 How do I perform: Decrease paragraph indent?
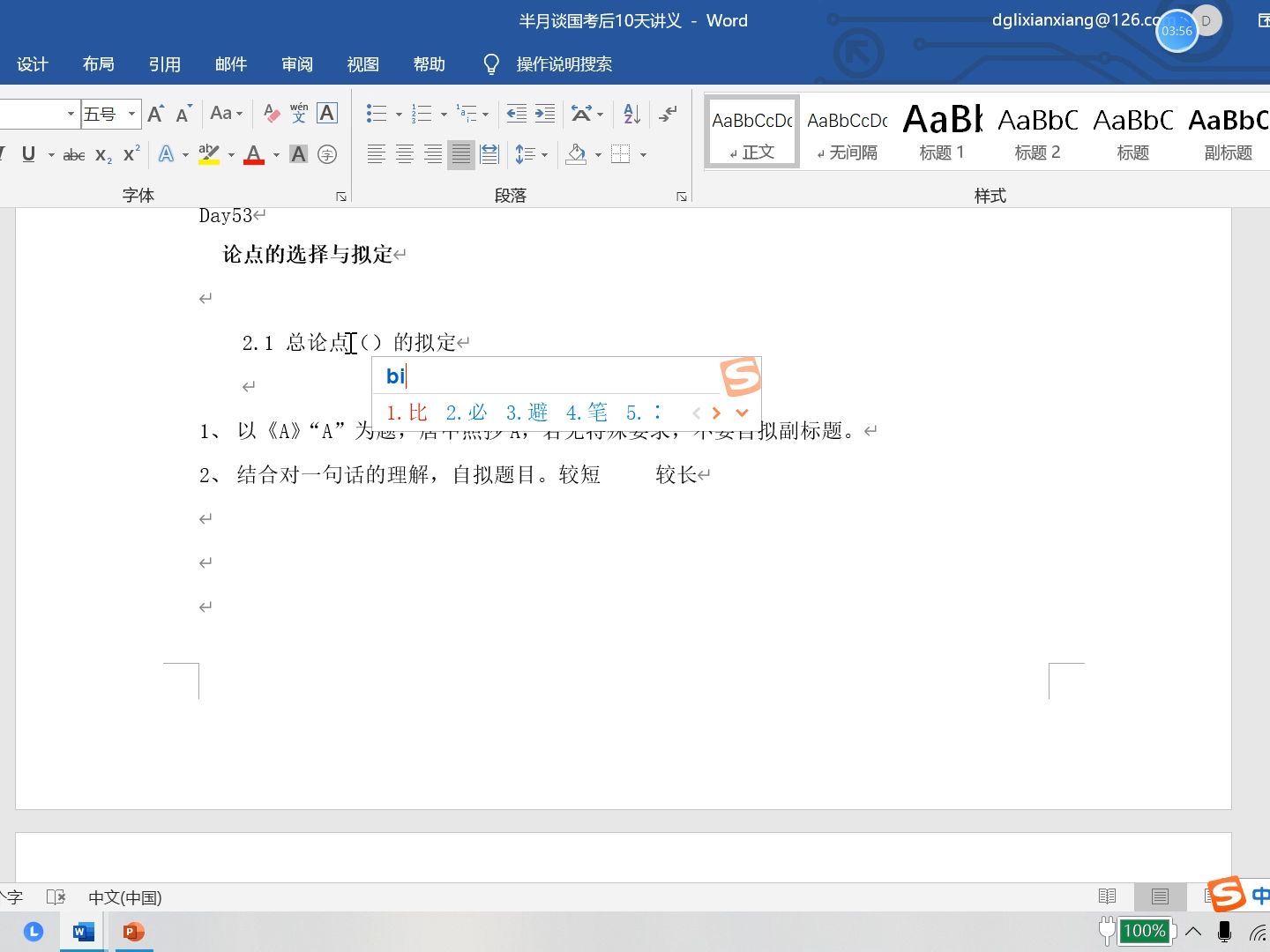pos(517,113)
